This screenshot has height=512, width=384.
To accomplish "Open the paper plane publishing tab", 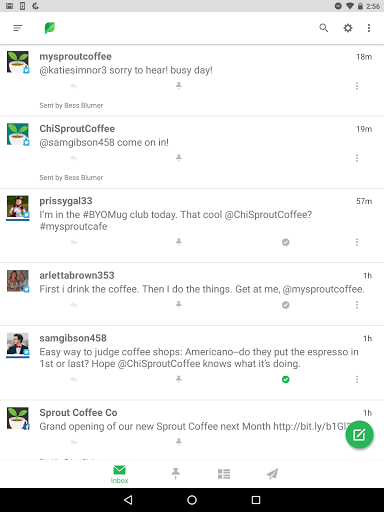I will (272, 474).
